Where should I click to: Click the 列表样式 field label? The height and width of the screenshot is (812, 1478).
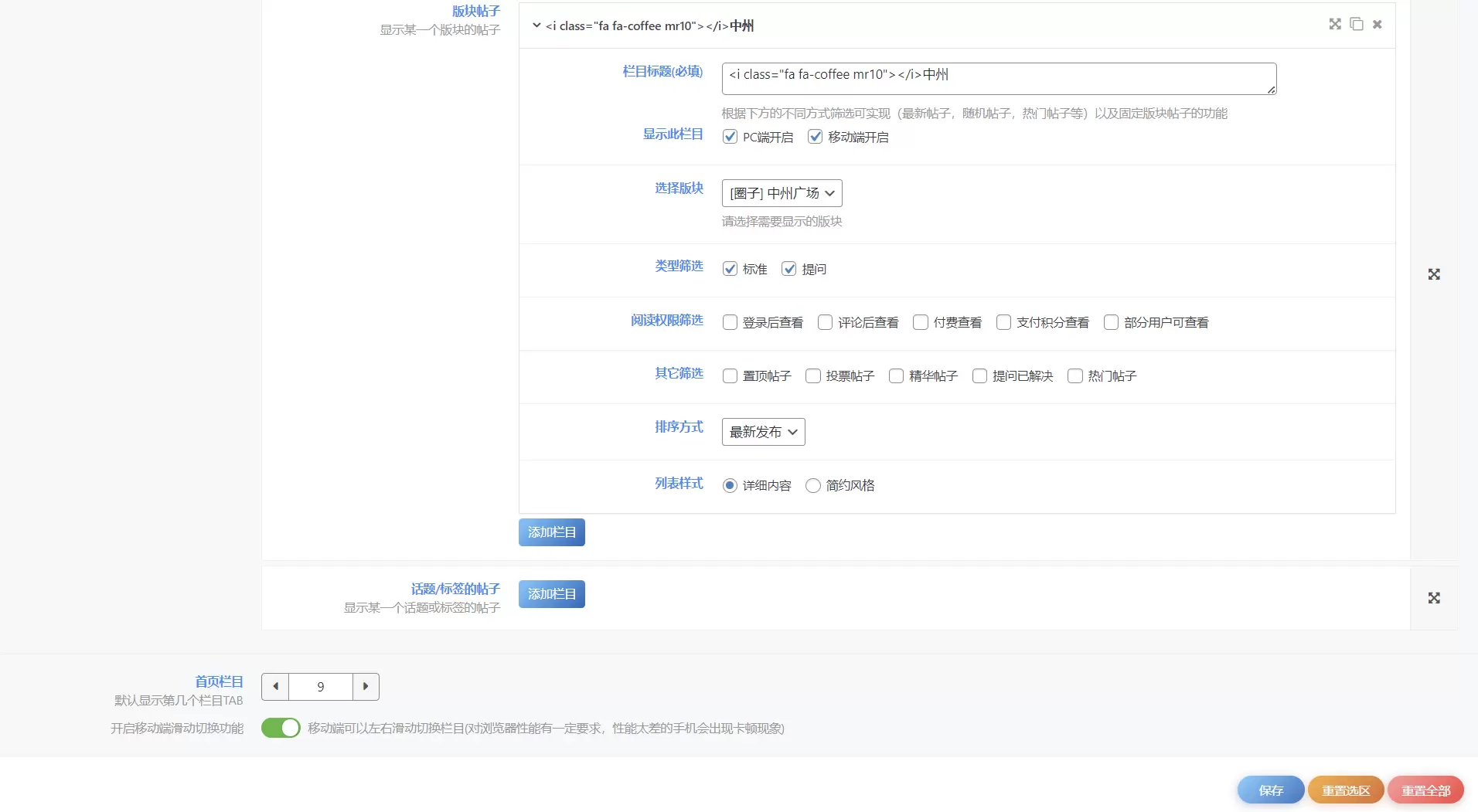point(679,483)
